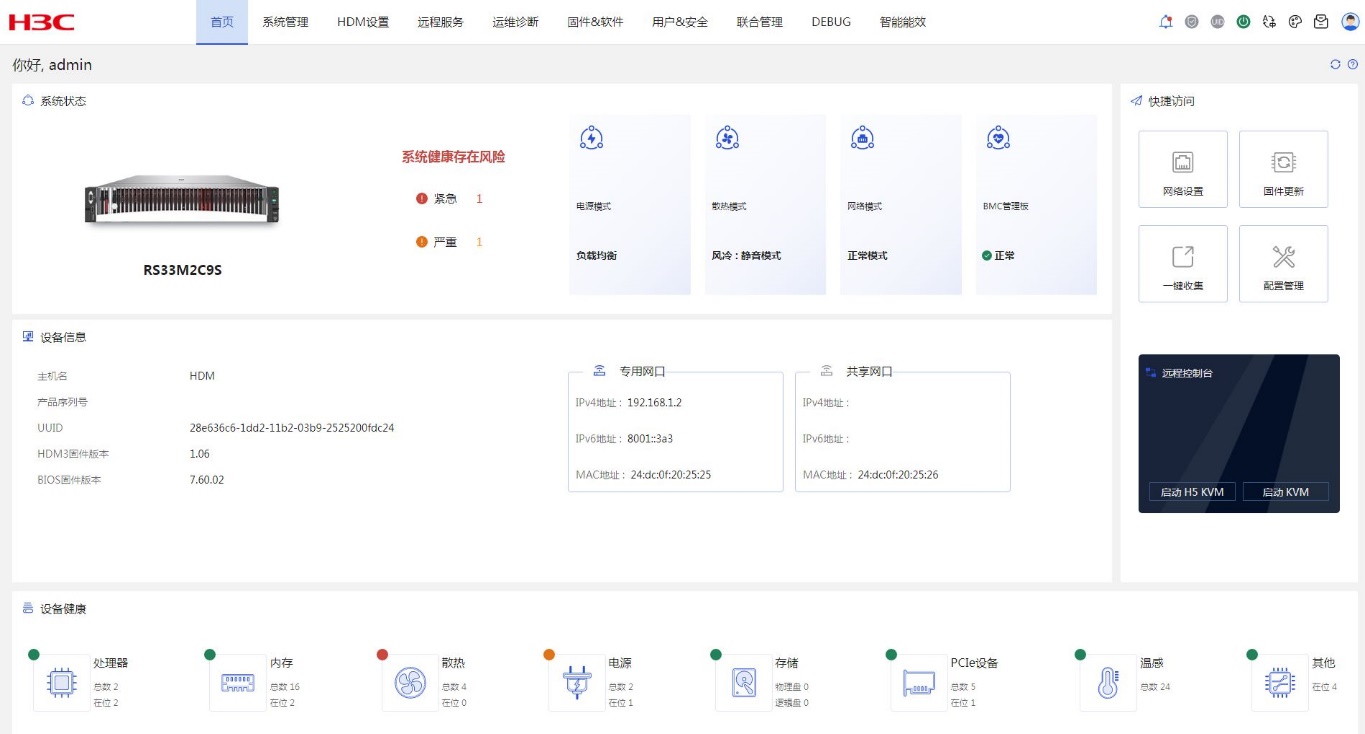Click the hostname value HDM
This screenshot has height=734, width=1365.
point(202,376)
